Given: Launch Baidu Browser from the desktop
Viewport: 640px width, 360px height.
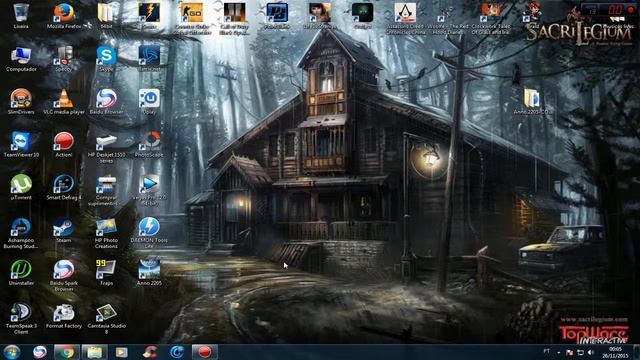Looking at the screenshot, I should pyautogui.click(x=106, y=102).
